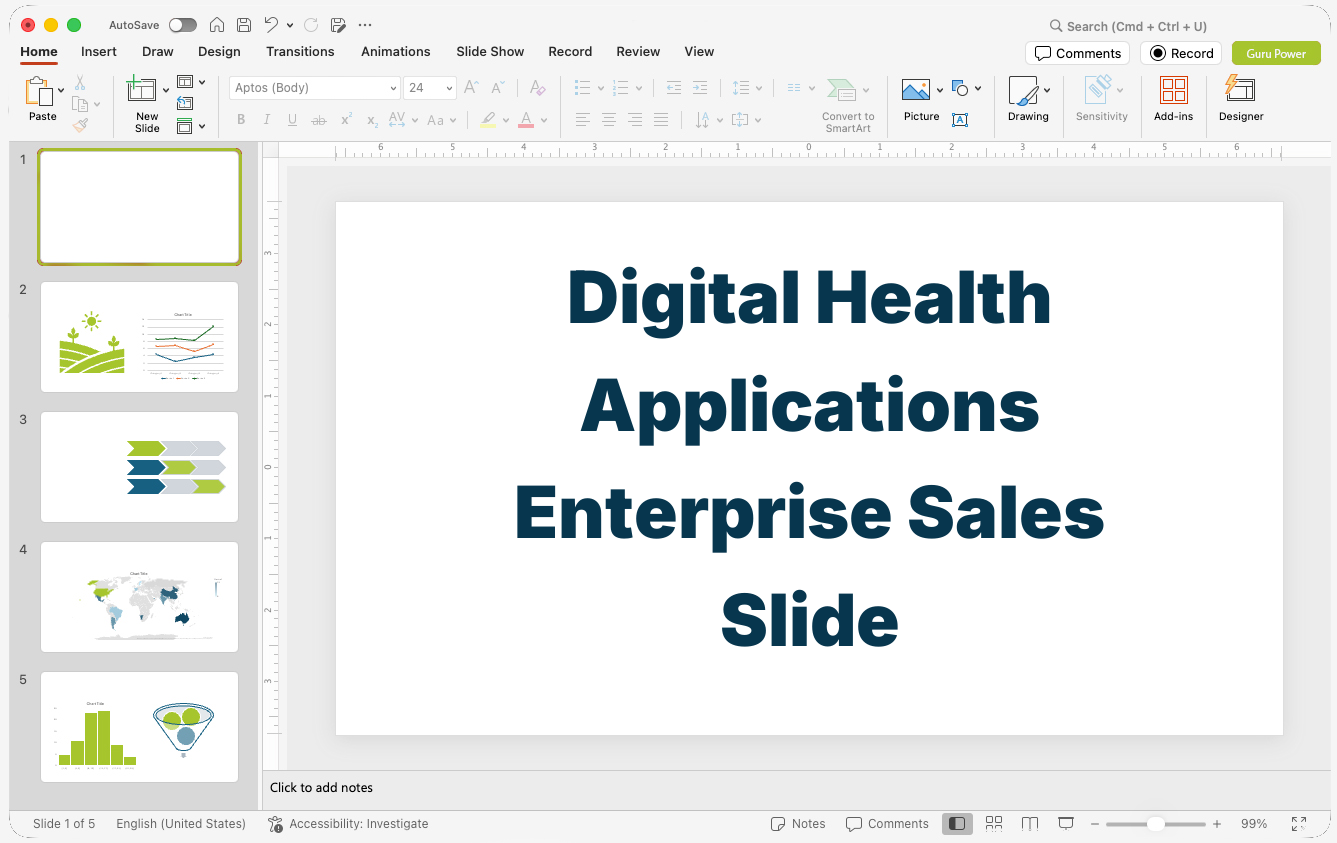Increase the list indent level
Viewport: 1337px width, 843px height.
click(700, 88)
